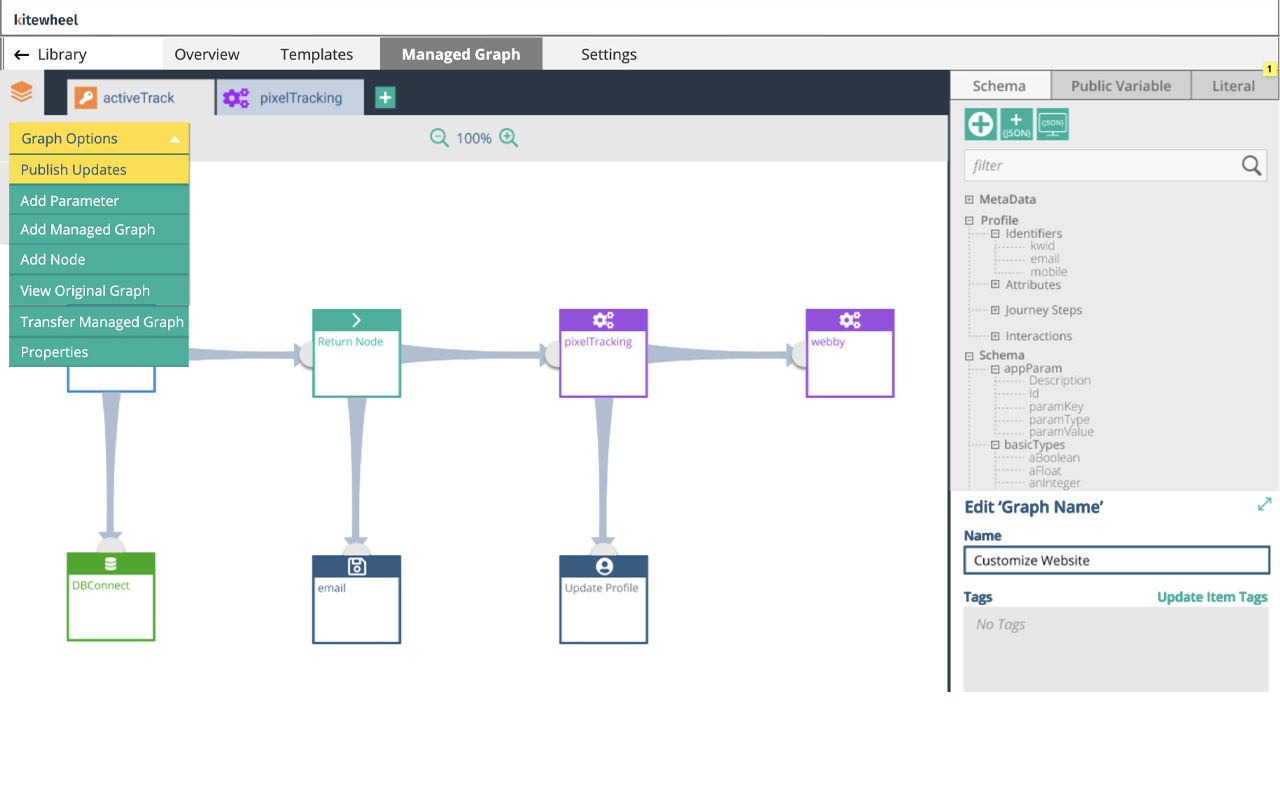Zoom out using the minus magnifier icon
1280x800 pixels.
[439, 137]
